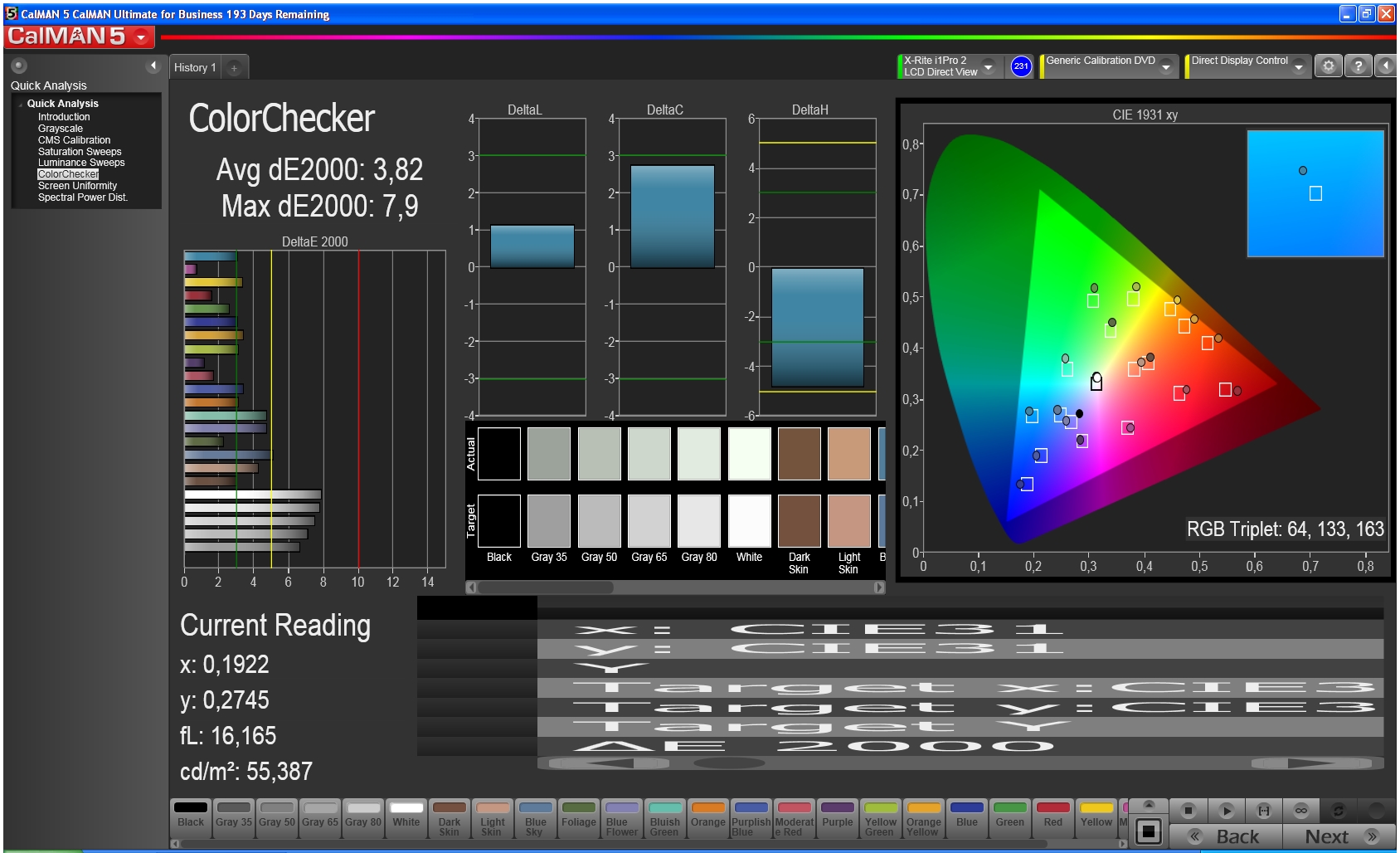Go to previous page with Back
Image resolution: width=1400 pixels, height=853 pixels.
point(1226,836)
